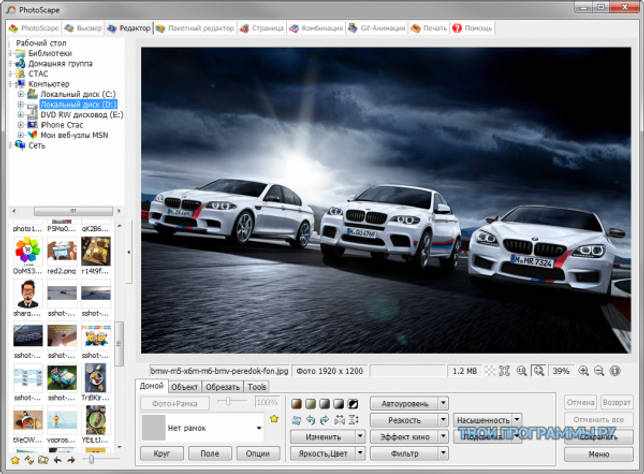
Task: Open the Страница tab
Action: pyautogui.click(x=262, y=28)
